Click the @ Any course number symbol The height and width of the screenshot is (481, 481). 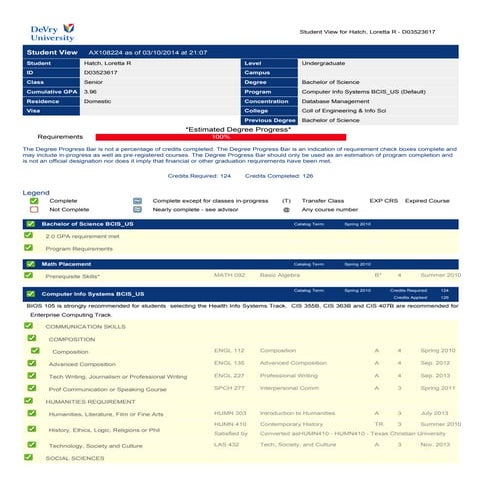click(x=286, y=210)
